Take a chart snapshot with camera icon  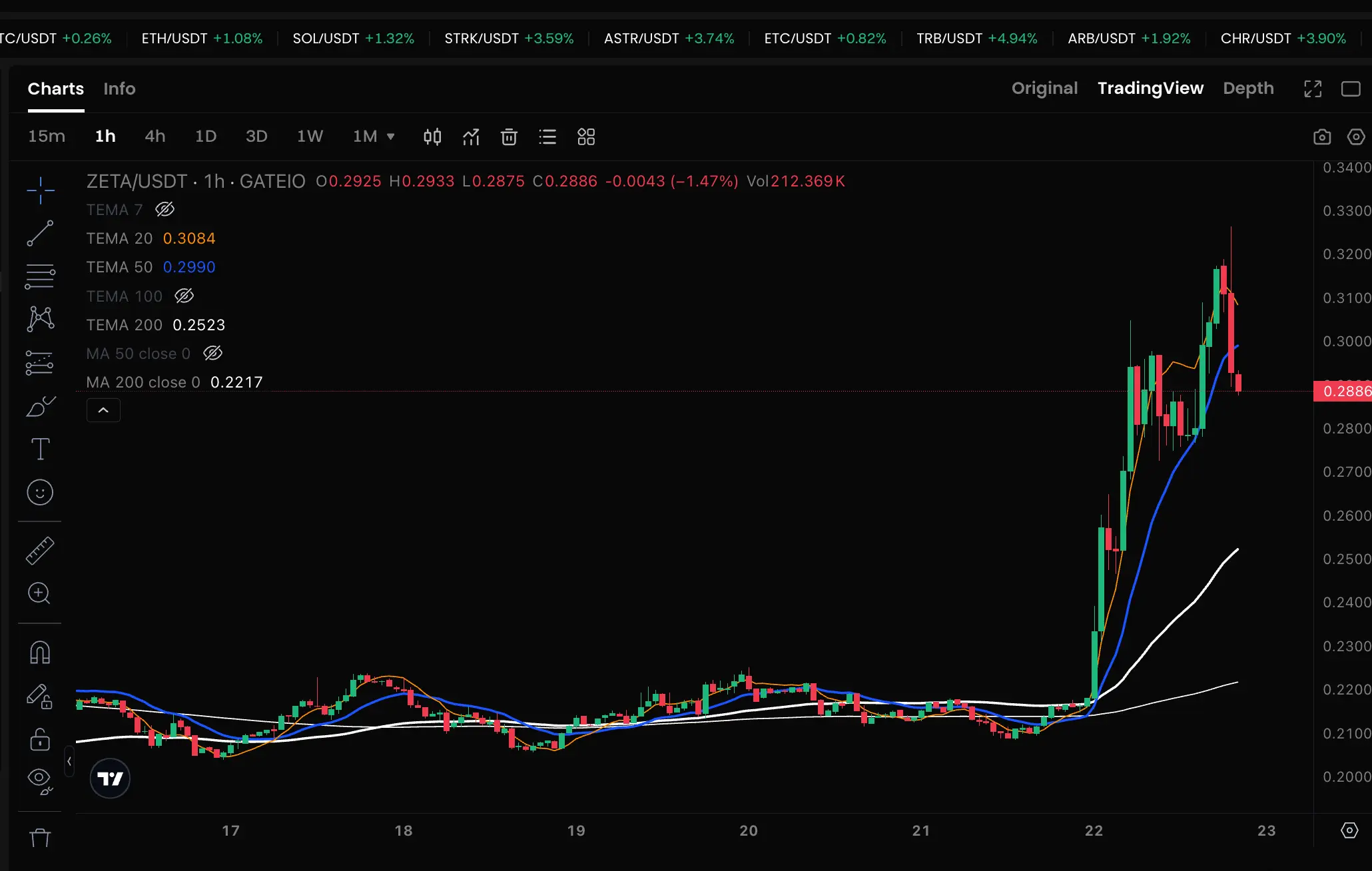click(1322, 137)
